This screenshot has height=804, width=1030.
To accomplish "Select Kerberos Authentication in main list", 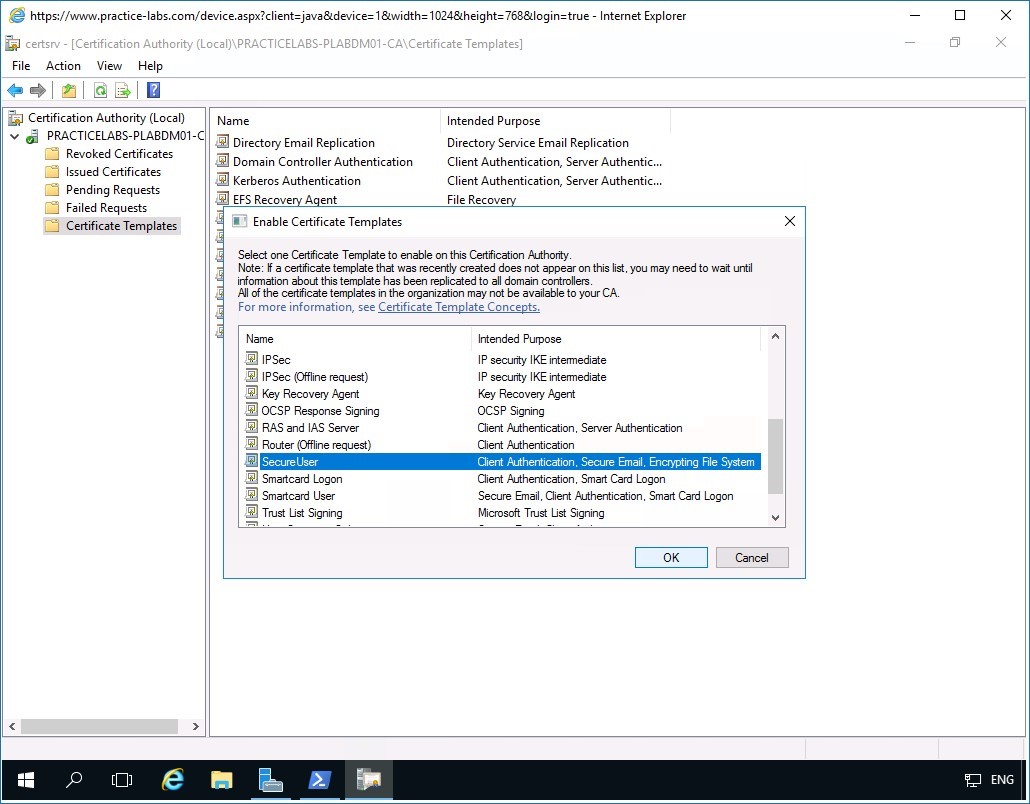I will [296, 181].
